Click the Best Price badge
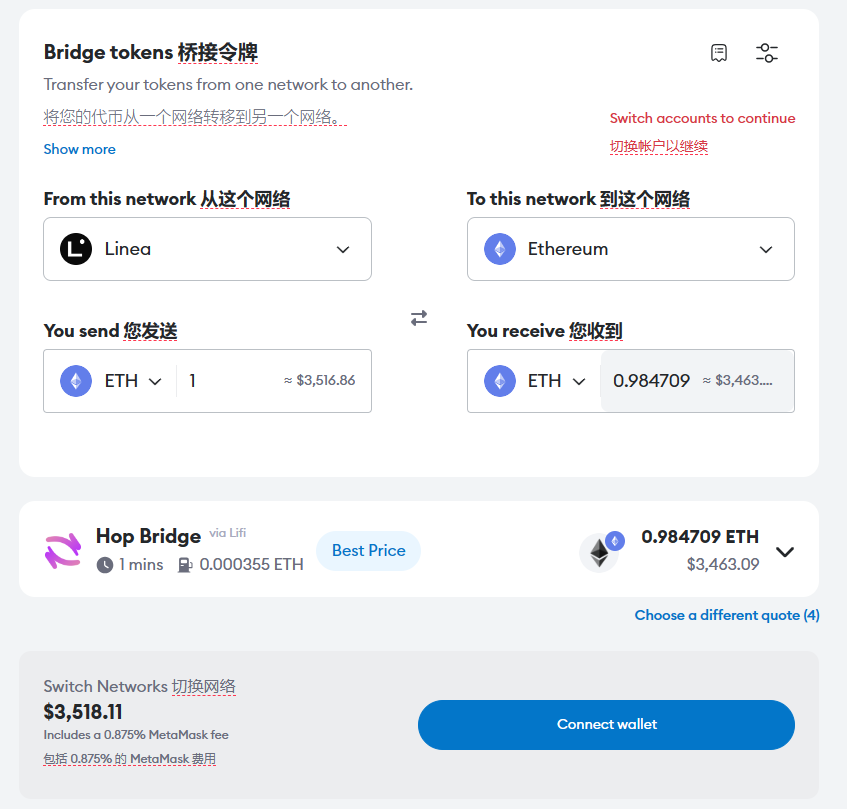The width and height of the screenshot is (847, 809). coord(368,551)
